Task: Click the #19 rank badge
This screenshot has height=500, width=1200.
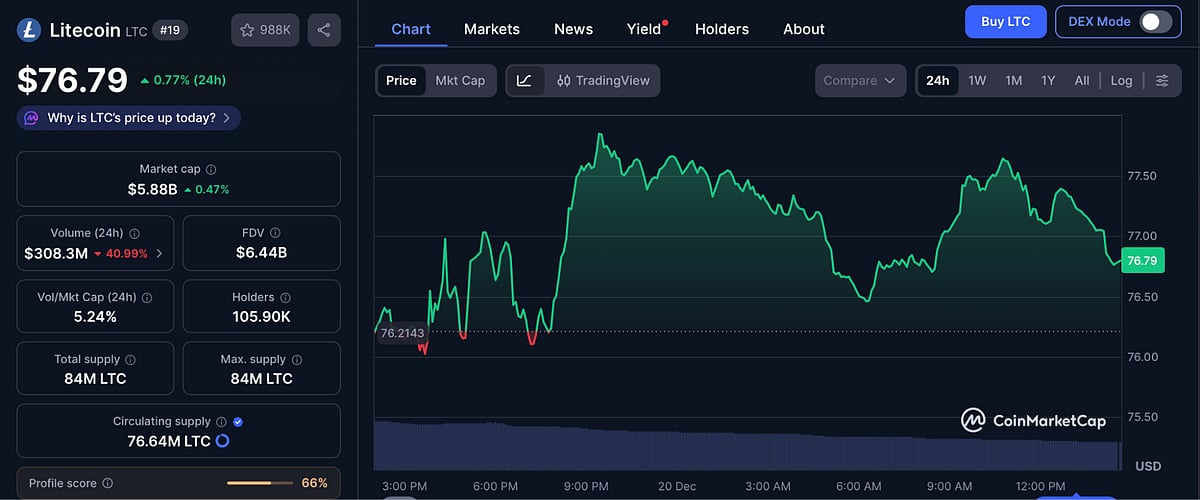Action: 170,30
